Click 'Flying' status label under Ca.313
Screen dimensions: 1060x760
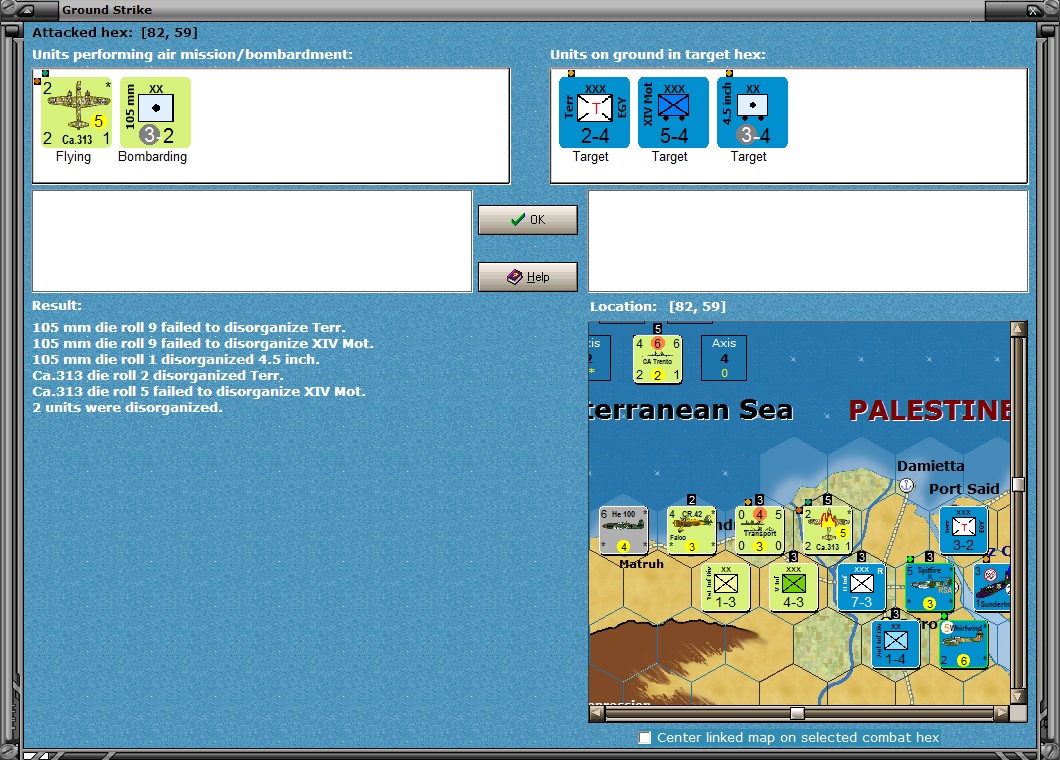tap(73, 157)
